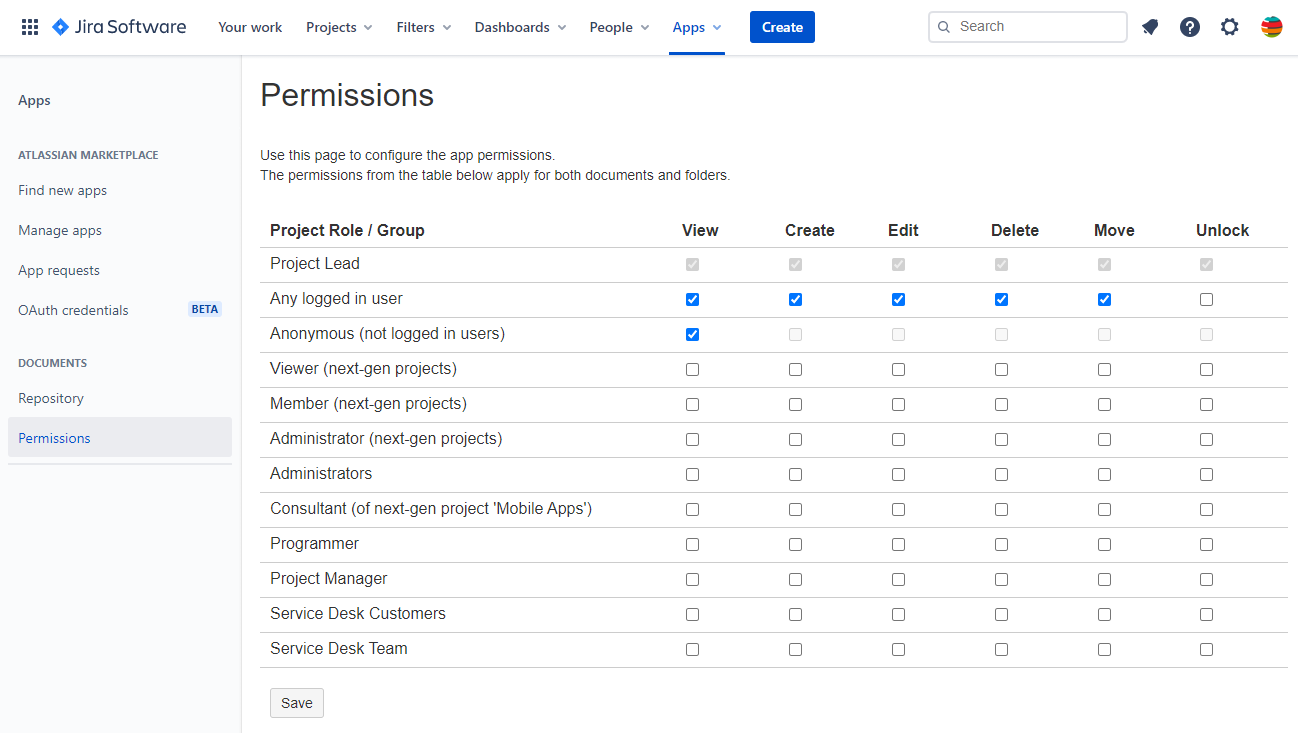This screenshot has height=733, width=1298.
Task: Check Delete for Service Desk Team
Action: pos(1001,649)
